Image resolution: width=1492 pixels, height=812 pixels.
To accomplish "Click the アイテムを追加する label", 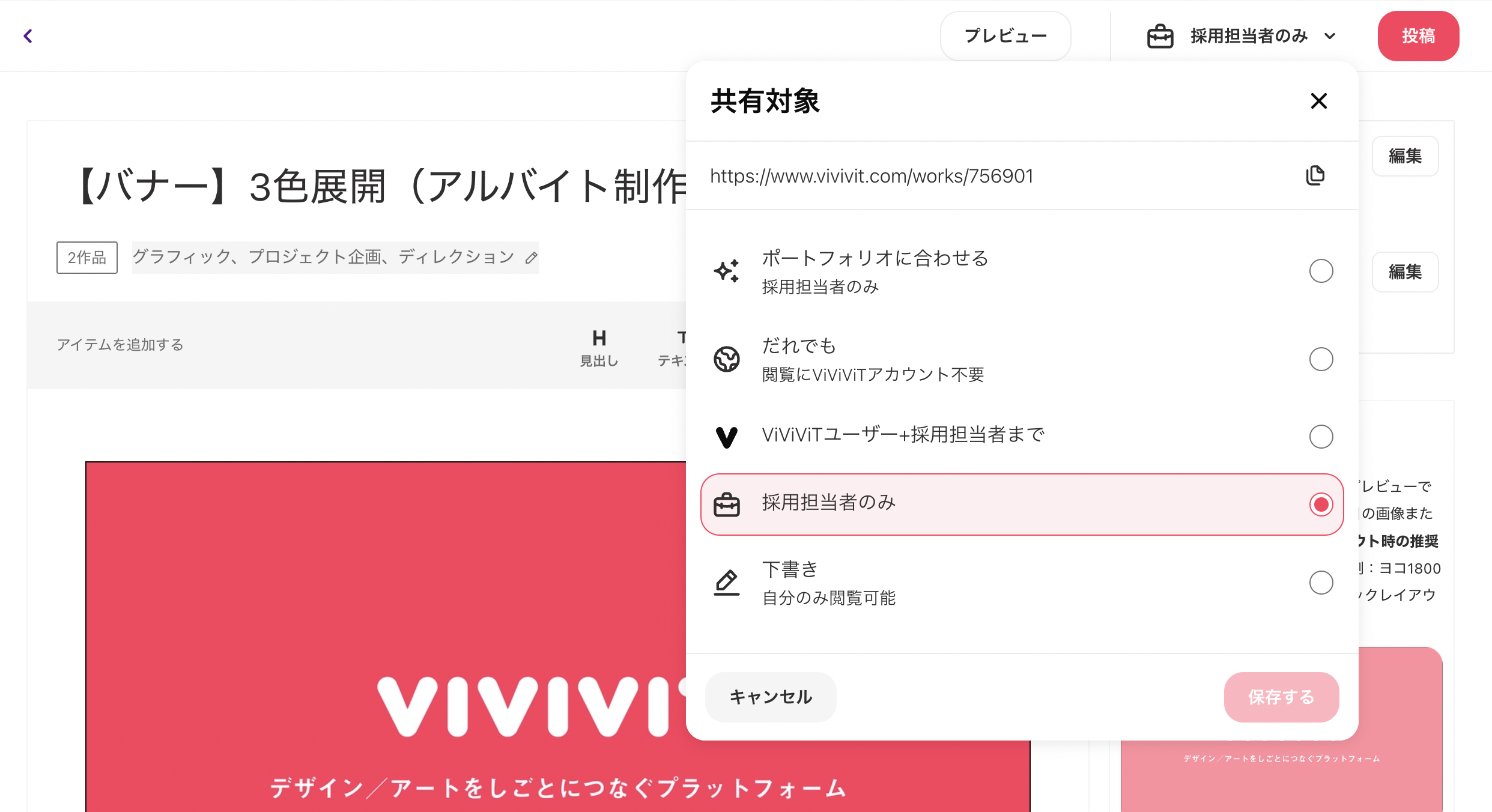I will (120, 345).
